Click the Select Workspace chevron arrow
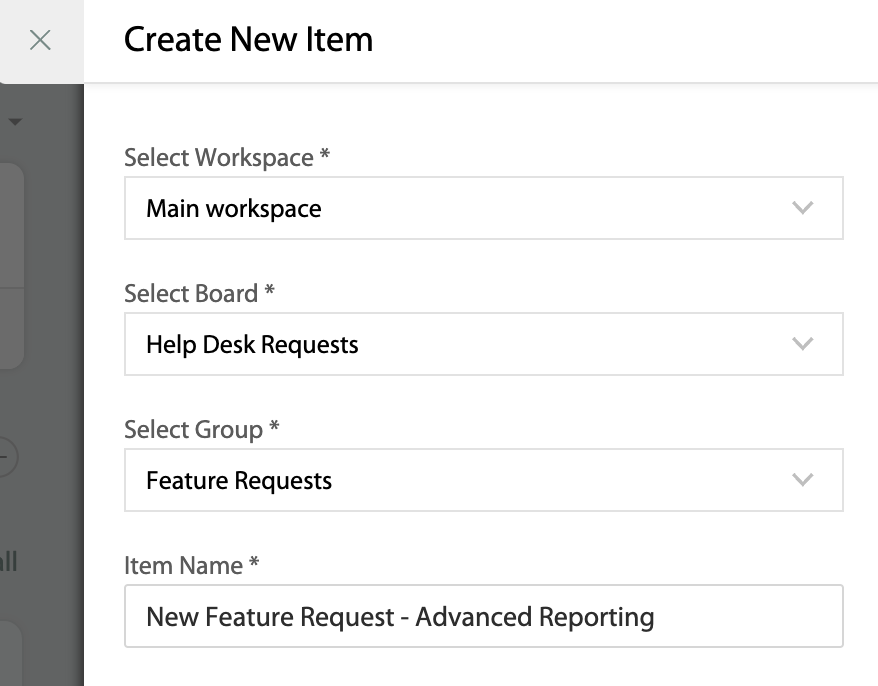Screen dimensions: 878x686 [x=802, y=208]
